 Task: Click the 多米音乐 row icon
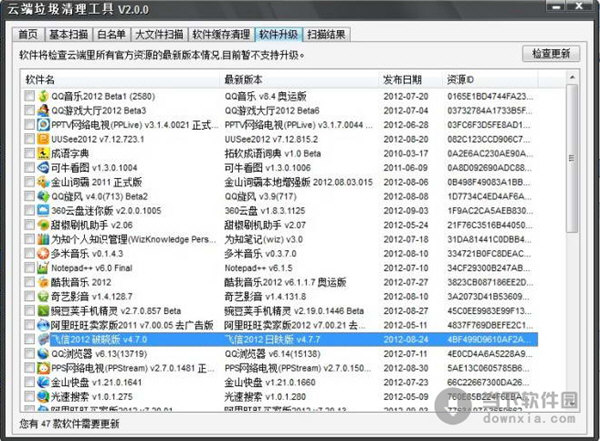[43, 253]
